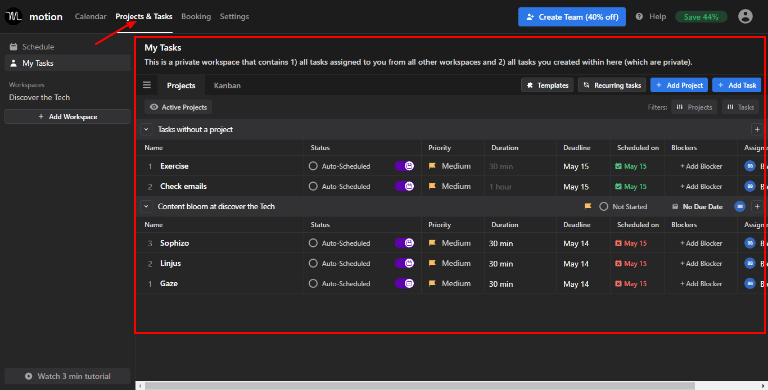Image resolution: width=768 pixels, height=390 pixels.
Task: Switch to the Booking tab
Action: tap(196, 16)
